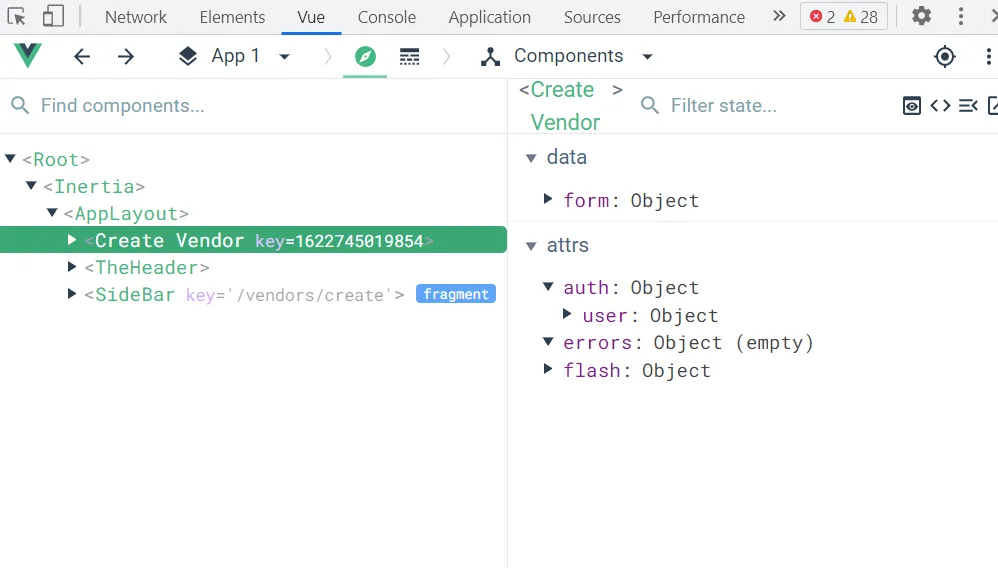Open the App 1 dropdown
Viewport: 998px width, 568px height.
point(235,57)
